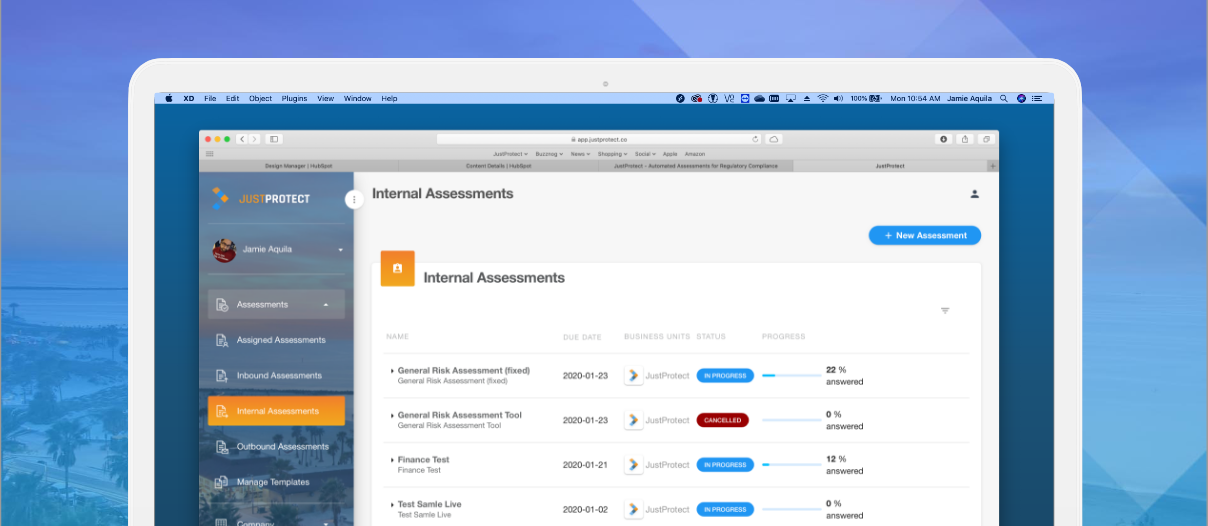The width and height of the screenshot is (1208, 526).
Task: Click the Due Date column header
Action: point(583,337)
